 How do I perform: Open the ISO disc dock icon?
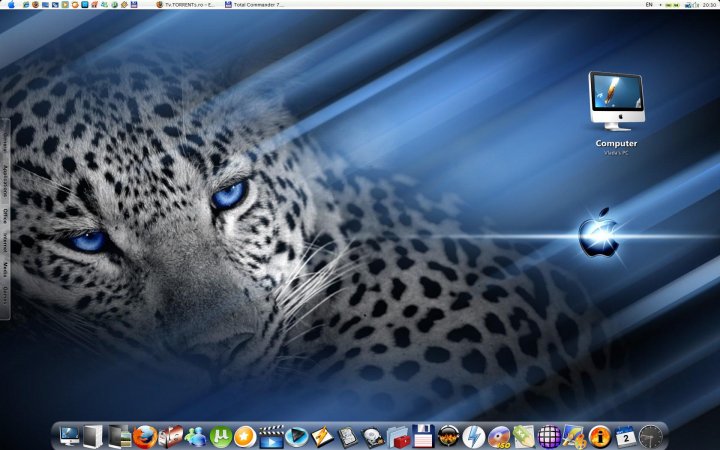(x=499, y=437)
